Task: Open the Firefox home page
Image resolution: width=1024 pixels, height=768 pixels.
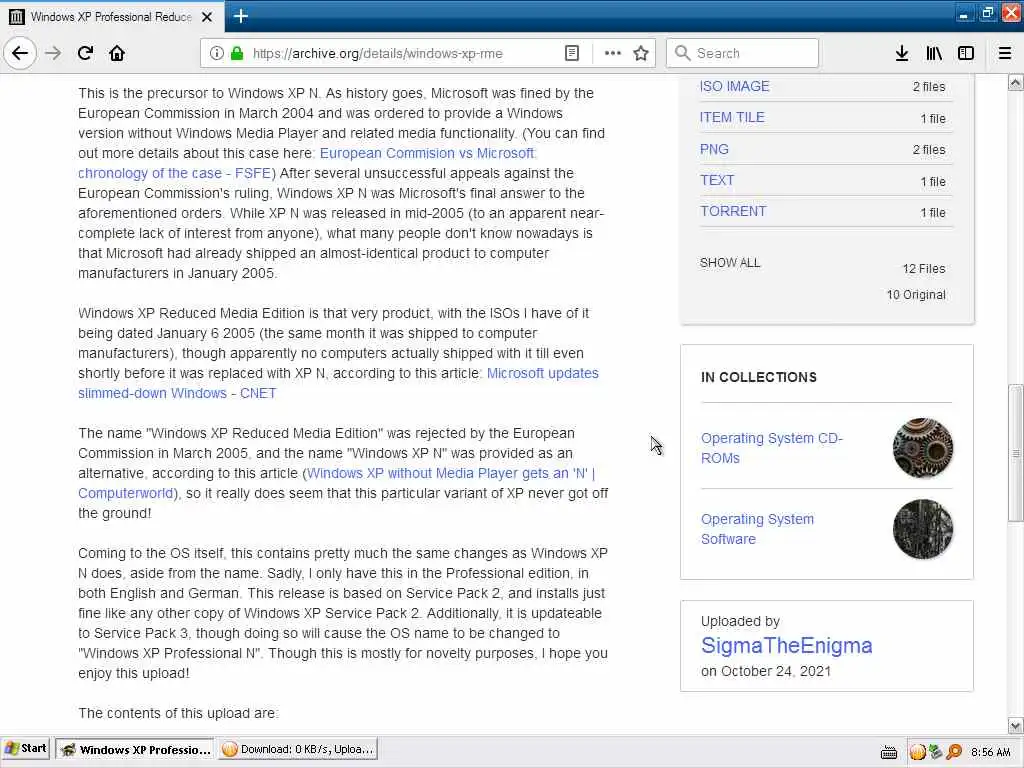Action: point(117,54)
